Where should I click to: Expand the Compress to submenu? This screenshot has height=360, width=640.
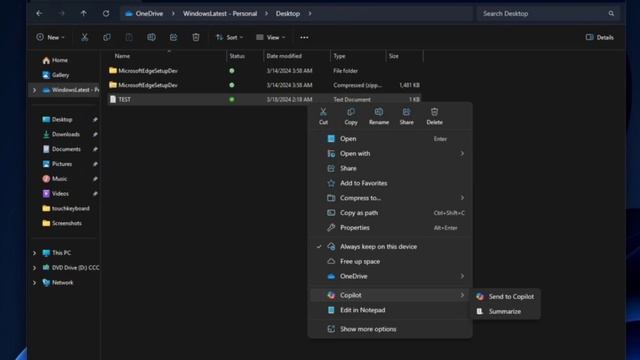point(462,198)
